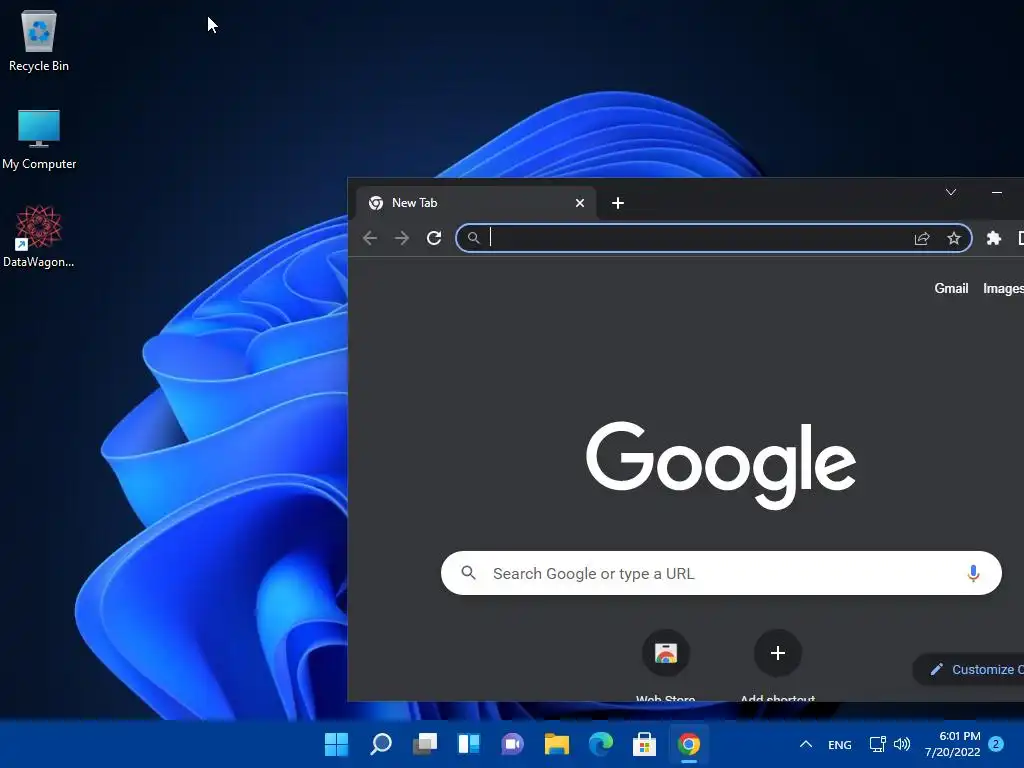Open Teams Chat on taskbar
Screen dimensions: 1024x768
tap(513, 744)
